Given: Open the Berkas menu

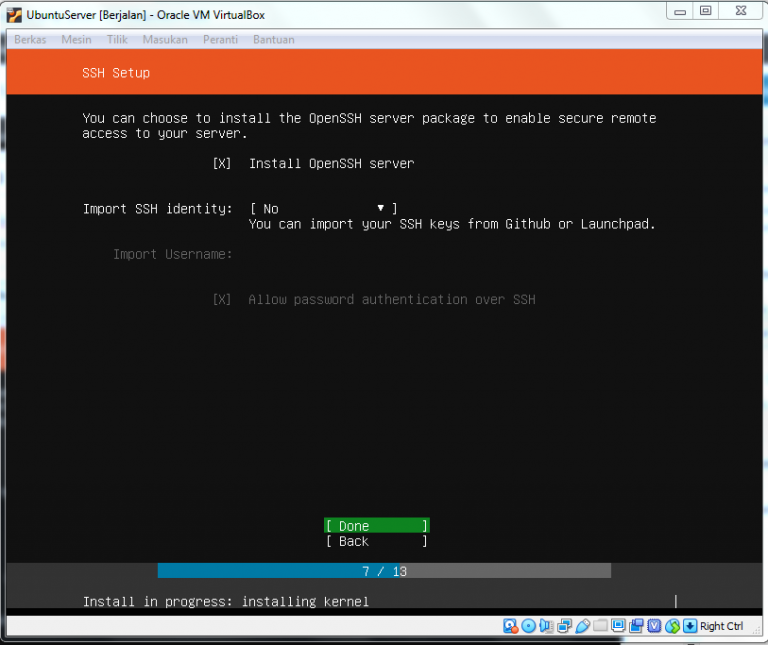Looking at the screenshot, I should pyautogui.click(x=30, y=40).
